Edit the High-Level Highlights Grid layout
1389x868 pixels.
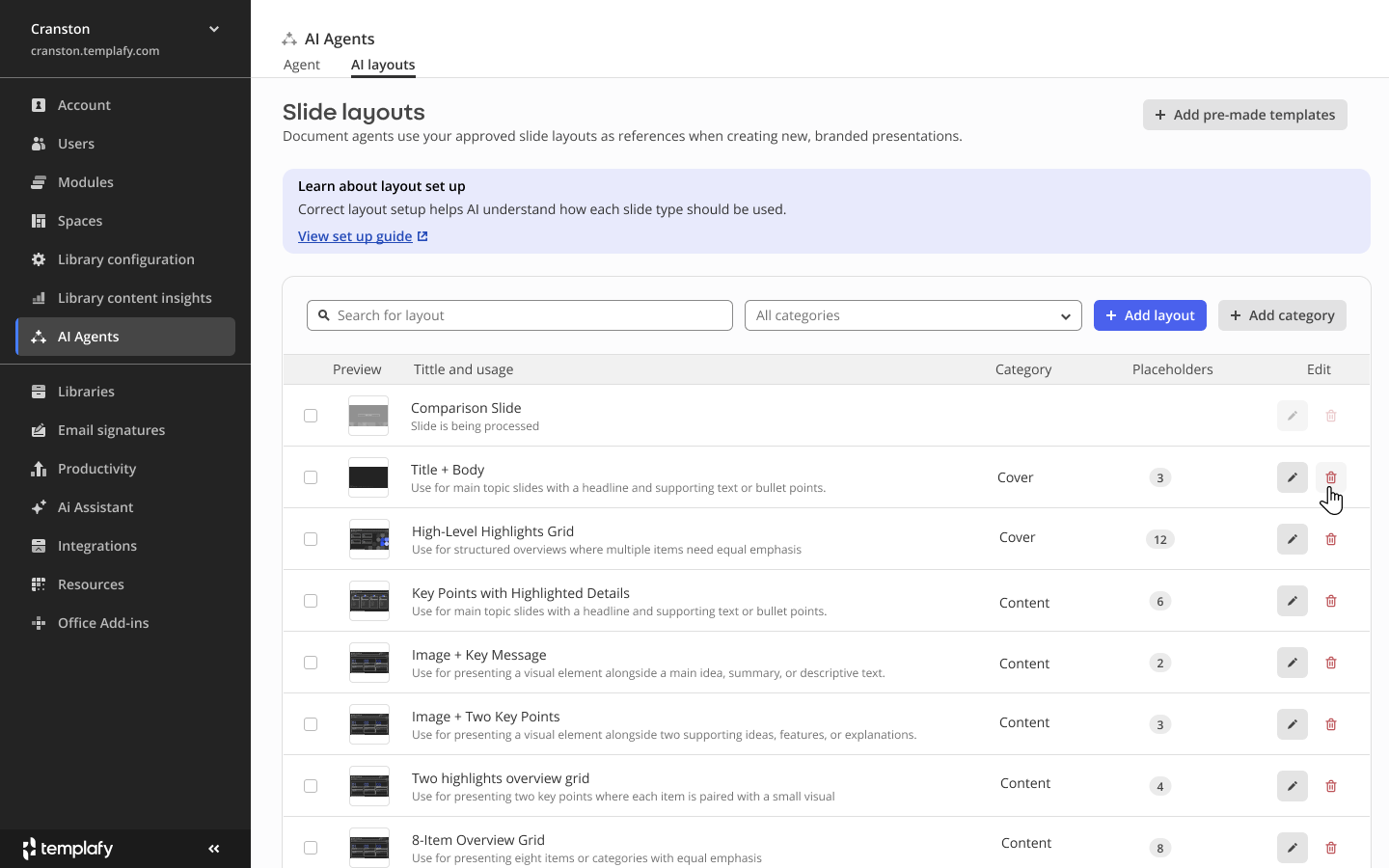coord(1293,539)
